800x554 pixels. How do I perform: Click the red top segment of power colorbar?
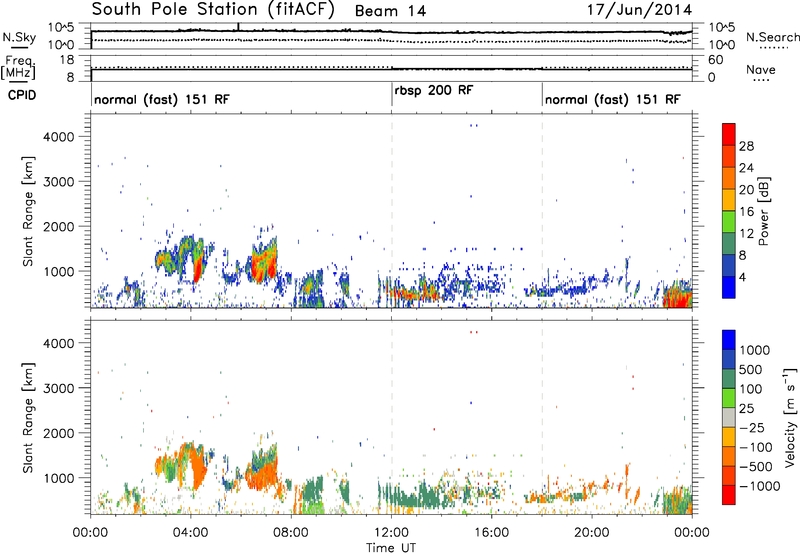pyautogui.click(x=729, y=135)
